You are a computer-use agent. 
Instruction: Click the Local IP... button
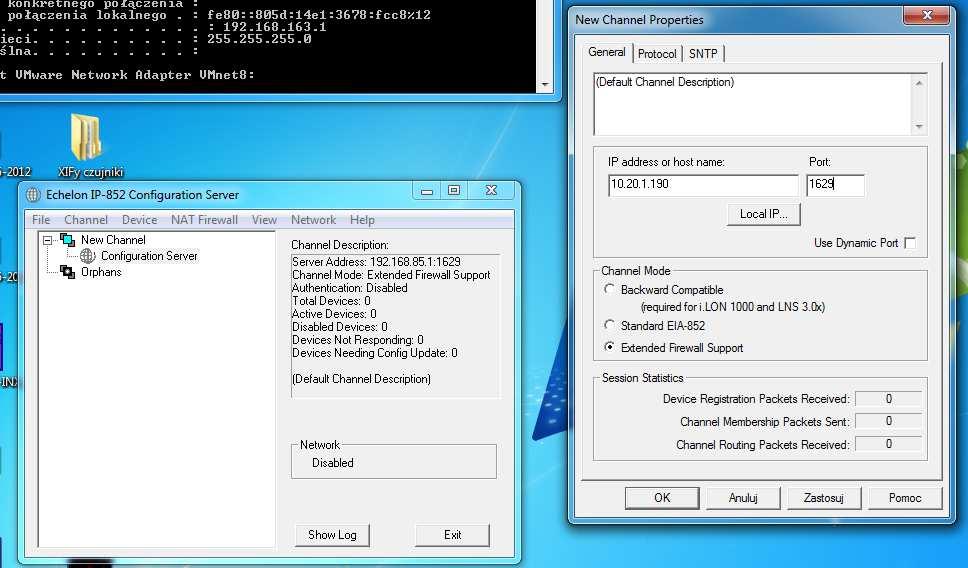[x=764, y=214]
